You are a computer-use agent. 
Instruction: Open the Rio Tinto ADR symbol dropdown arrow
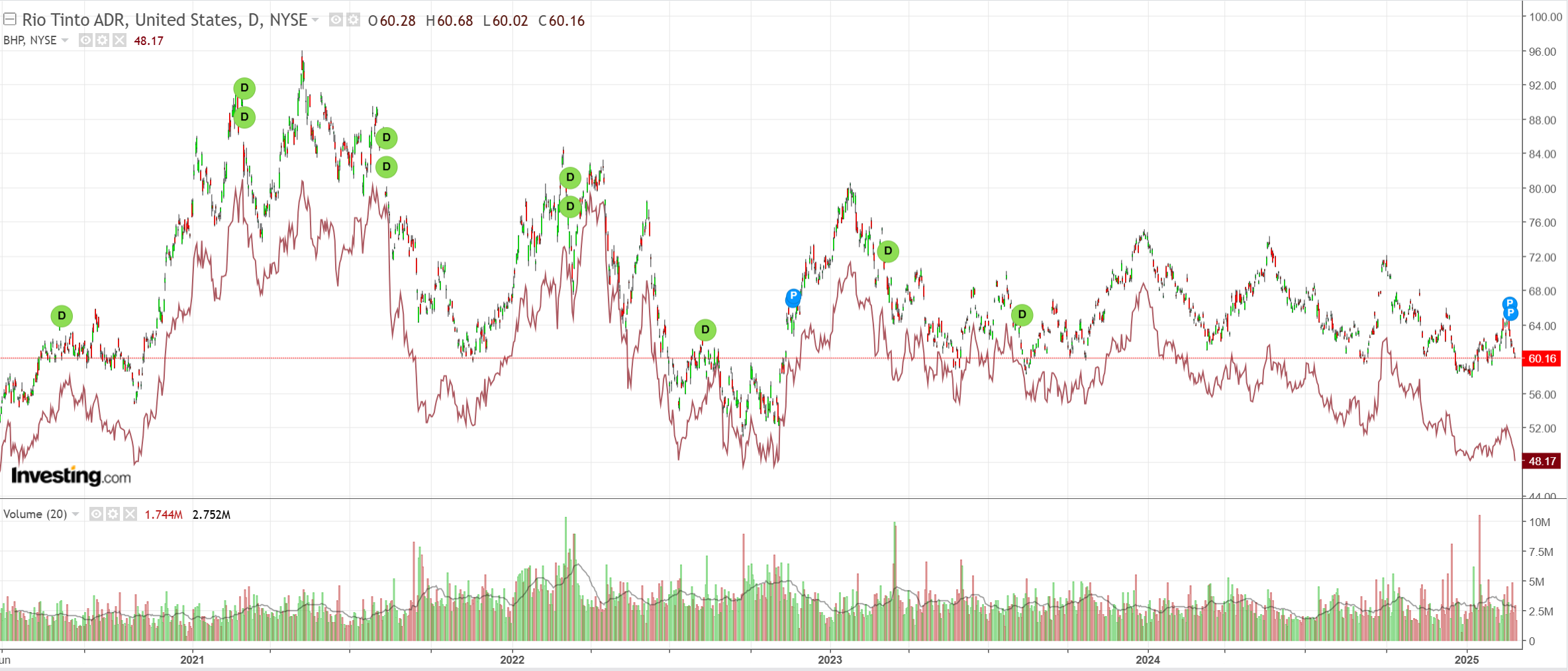pos(315,20)
